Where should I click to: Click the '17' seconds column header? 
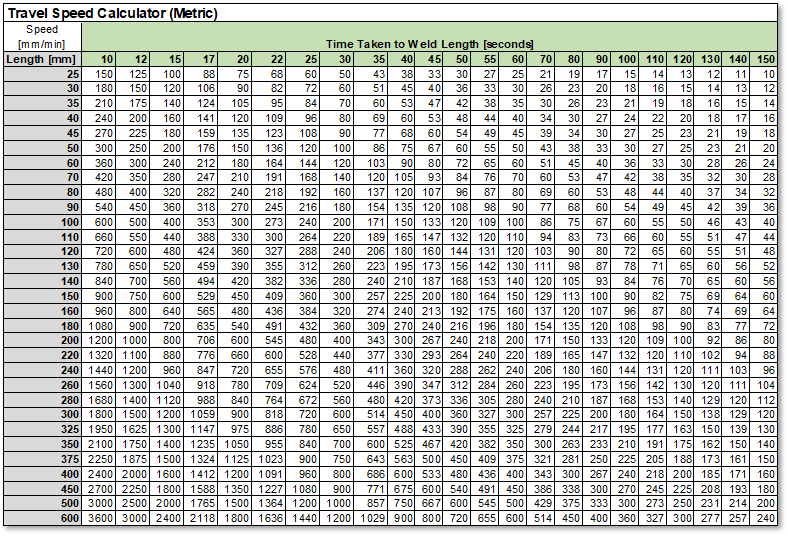pyautogui.click(x=201, y=59)
